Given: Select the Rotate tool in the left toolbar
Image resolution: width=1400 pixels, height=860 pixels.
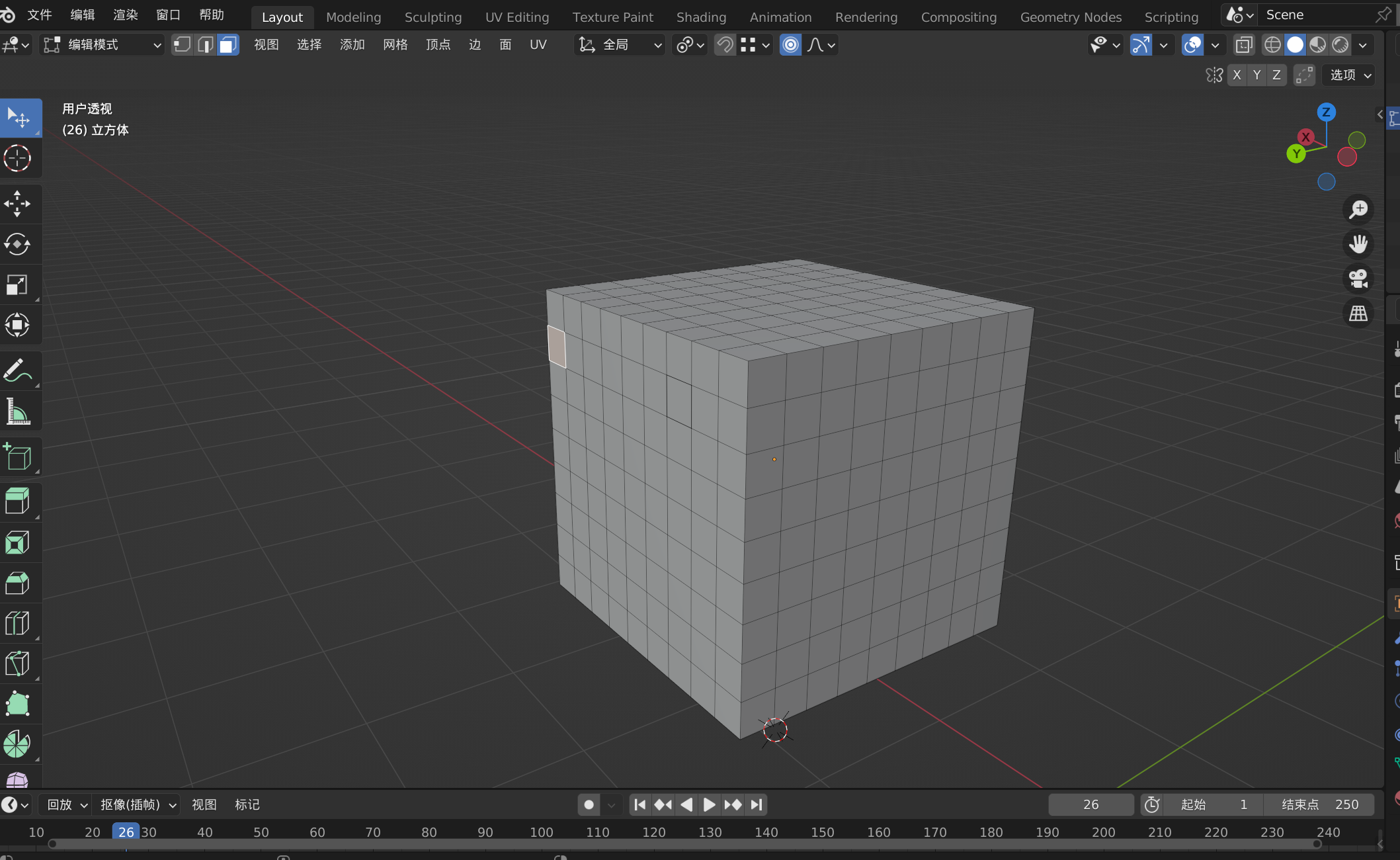Looking at the screenshot, I should pyautogui.click(x=17, y=244).
